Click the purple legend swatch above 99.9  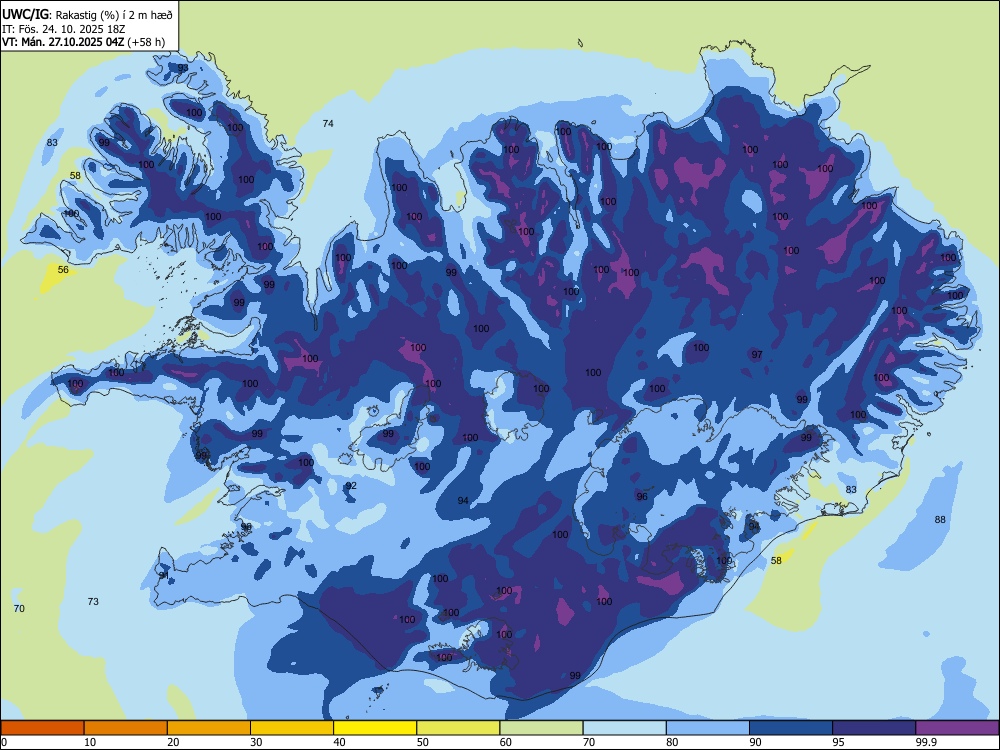pyautogui.click(x=957, y=728)
